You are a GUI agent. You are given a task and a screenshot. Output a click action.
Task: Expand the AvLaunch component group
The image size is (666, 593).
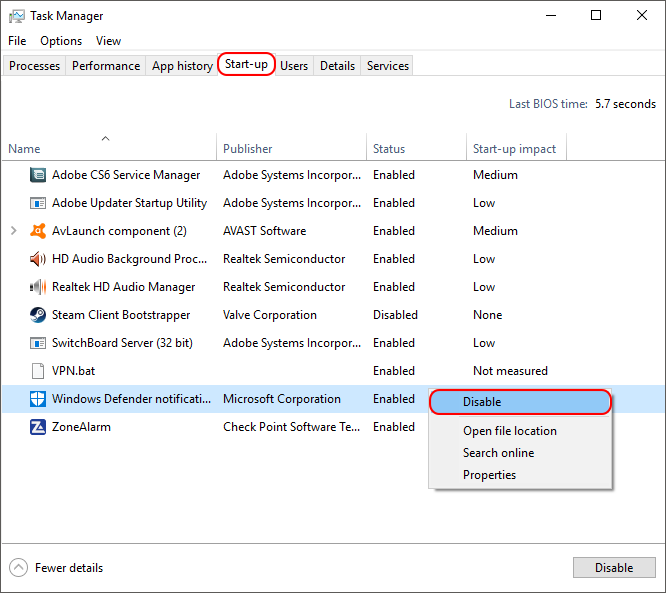pos(14,231)
